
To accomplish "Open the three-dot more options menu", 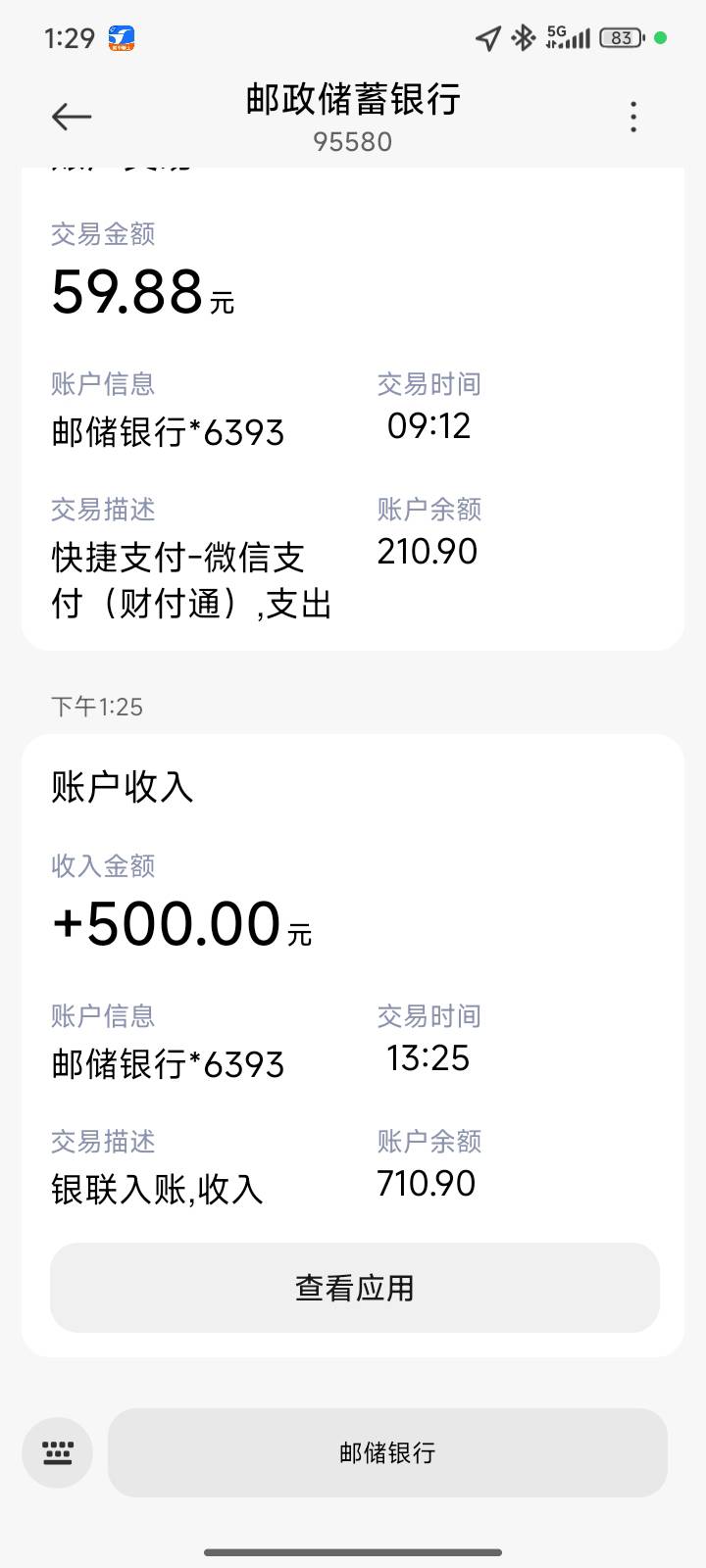I will pyautogui.click(x=633, y=118).
